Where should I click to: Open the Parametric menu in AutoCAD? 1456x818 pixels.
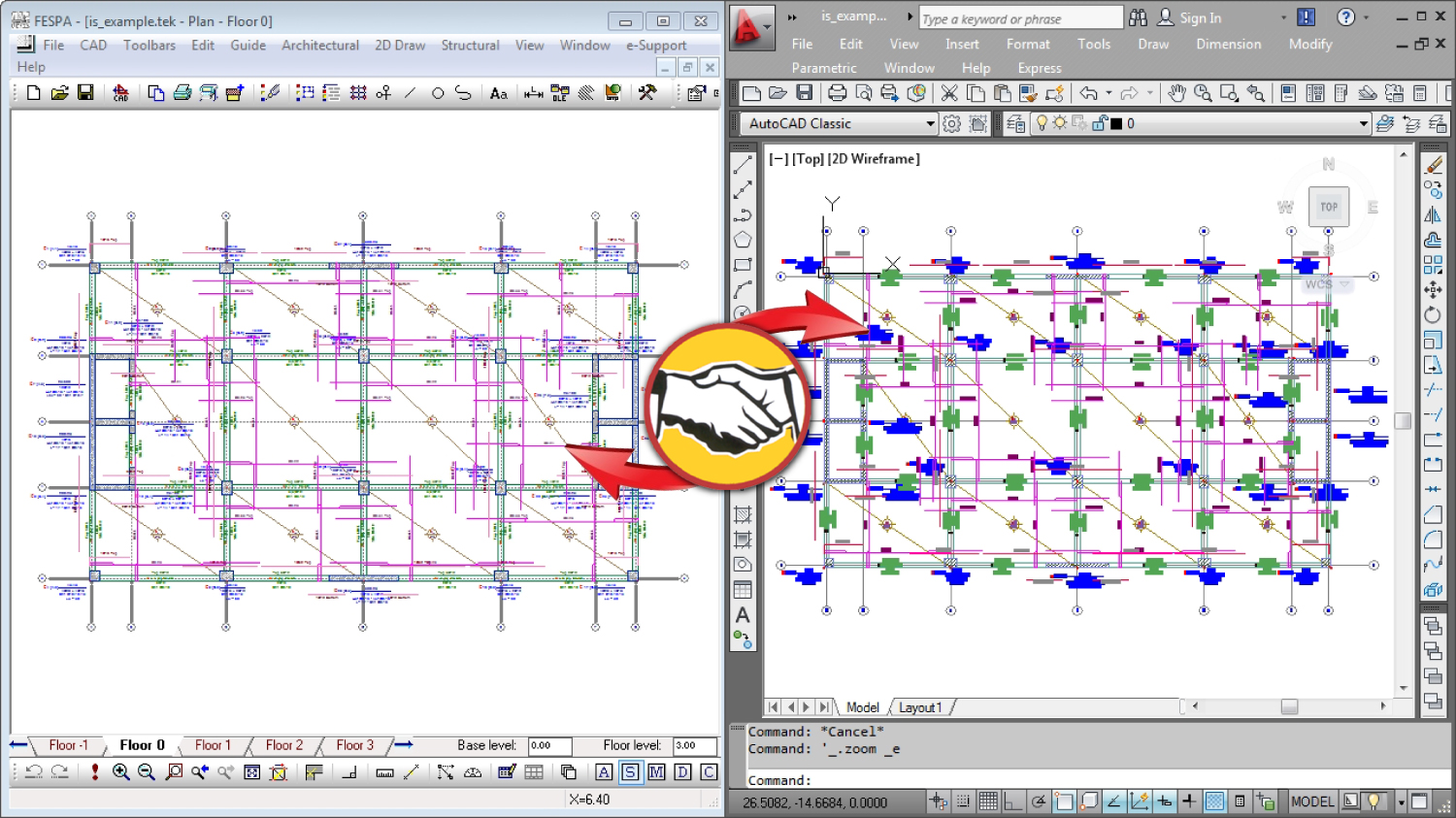tap(824, 68)
